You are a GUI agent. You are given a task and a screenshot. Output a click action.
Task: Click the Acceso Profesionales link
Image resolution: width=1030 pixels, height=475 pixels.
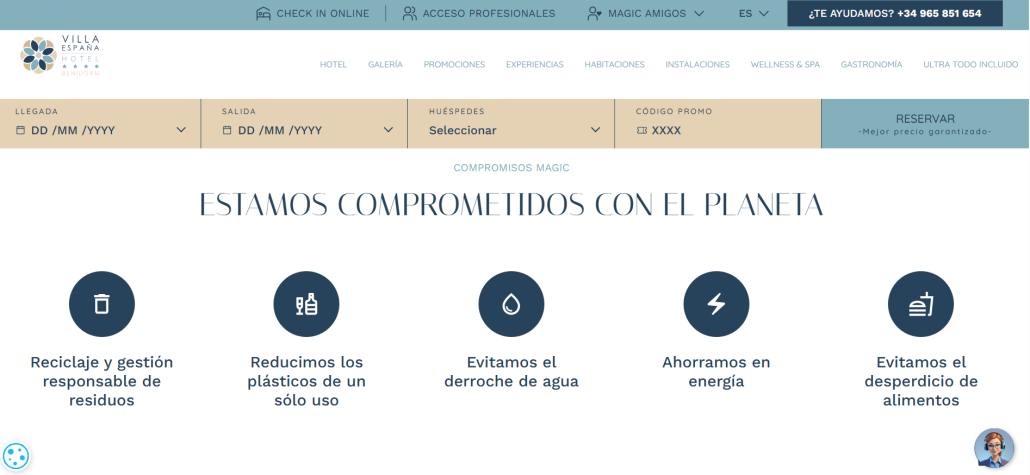[478, 14]
